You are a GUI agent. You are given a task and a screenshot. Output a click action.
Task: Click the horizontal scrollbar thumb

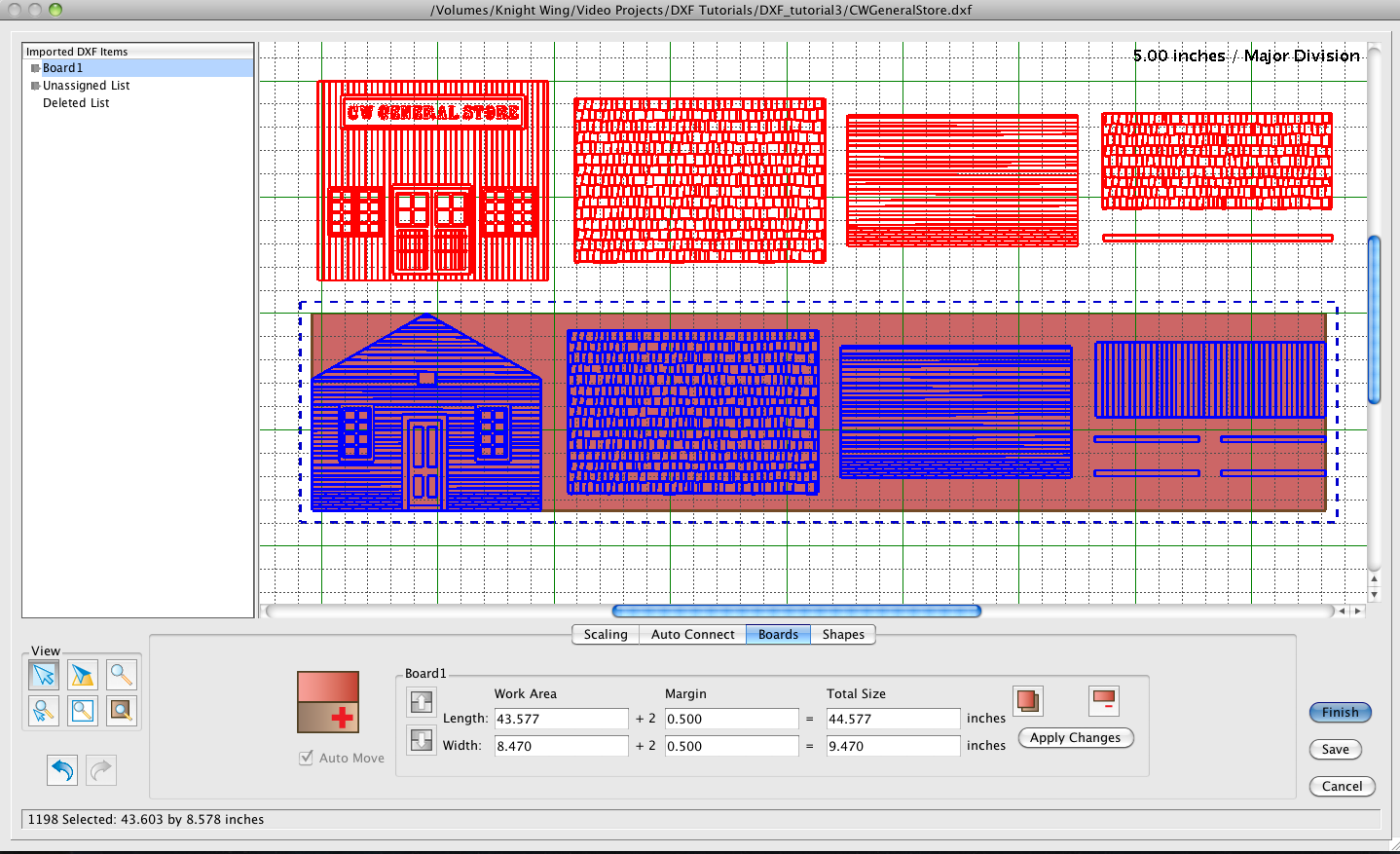click(796, 612)
